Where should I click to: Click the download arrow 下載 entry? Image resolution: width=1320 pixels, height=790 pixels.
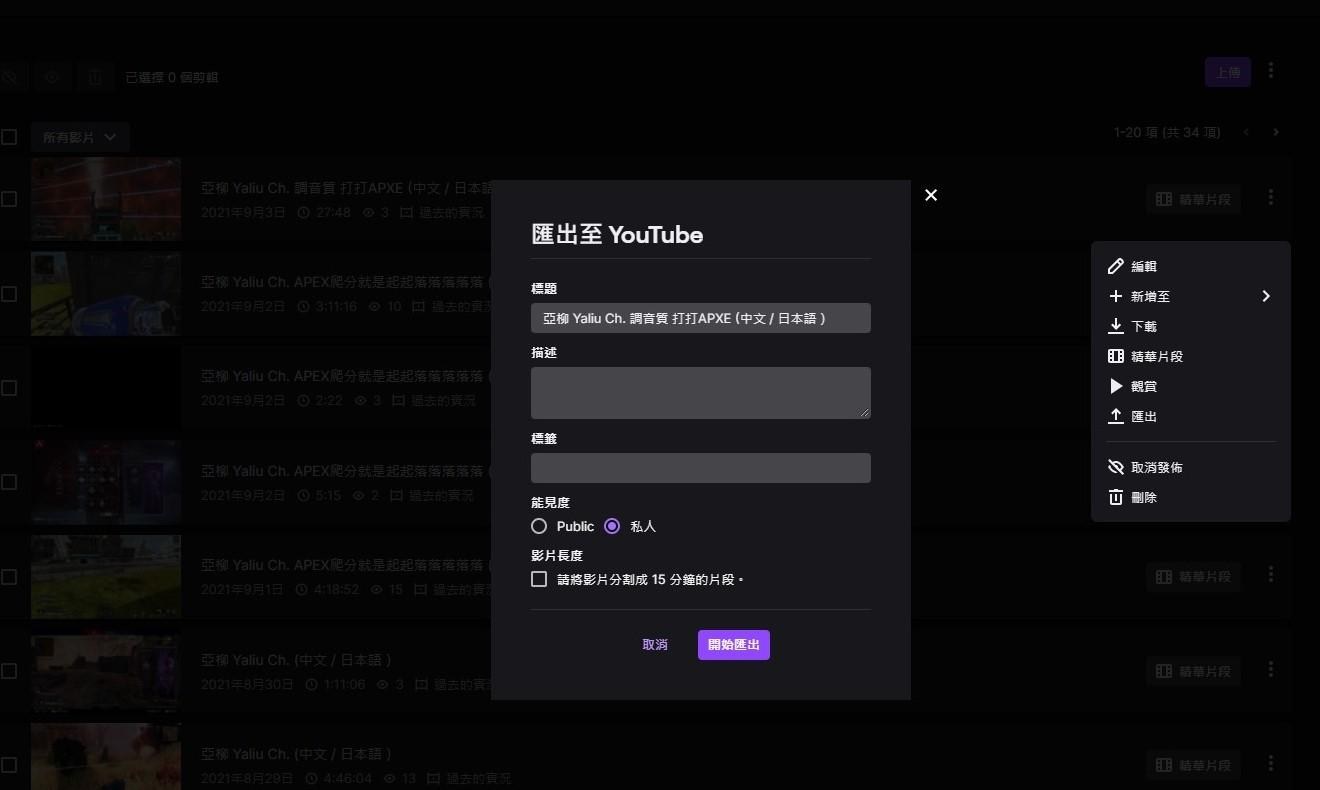(x=1190, y=326)
